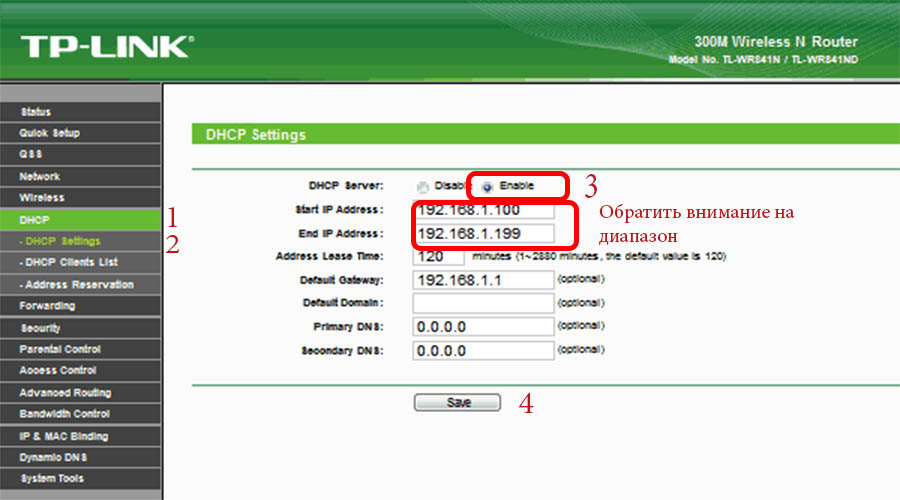Viewport: 900px width, 500px height.
Task: Click the TP-LINK logo
Action: coord(106,45)
